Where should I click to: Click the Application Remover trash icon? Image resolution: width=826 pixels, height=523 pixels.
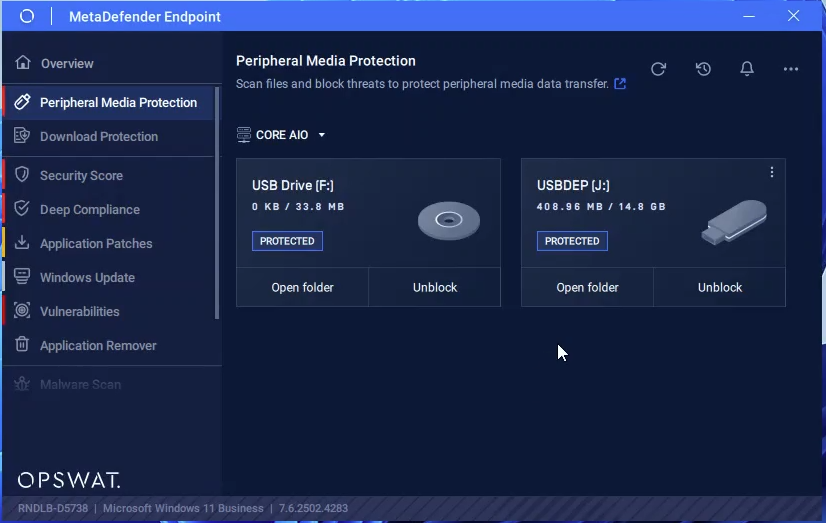pyautogui.click(x=22, y=344)
